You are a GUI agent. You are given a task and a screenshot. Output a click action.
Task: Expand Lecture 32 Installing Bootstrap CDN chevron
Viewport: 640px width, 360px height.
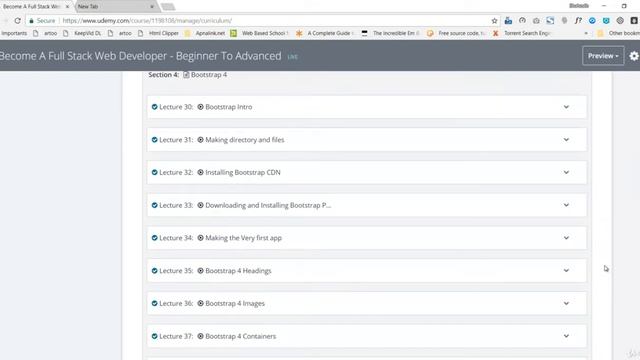tap(566, 172)
